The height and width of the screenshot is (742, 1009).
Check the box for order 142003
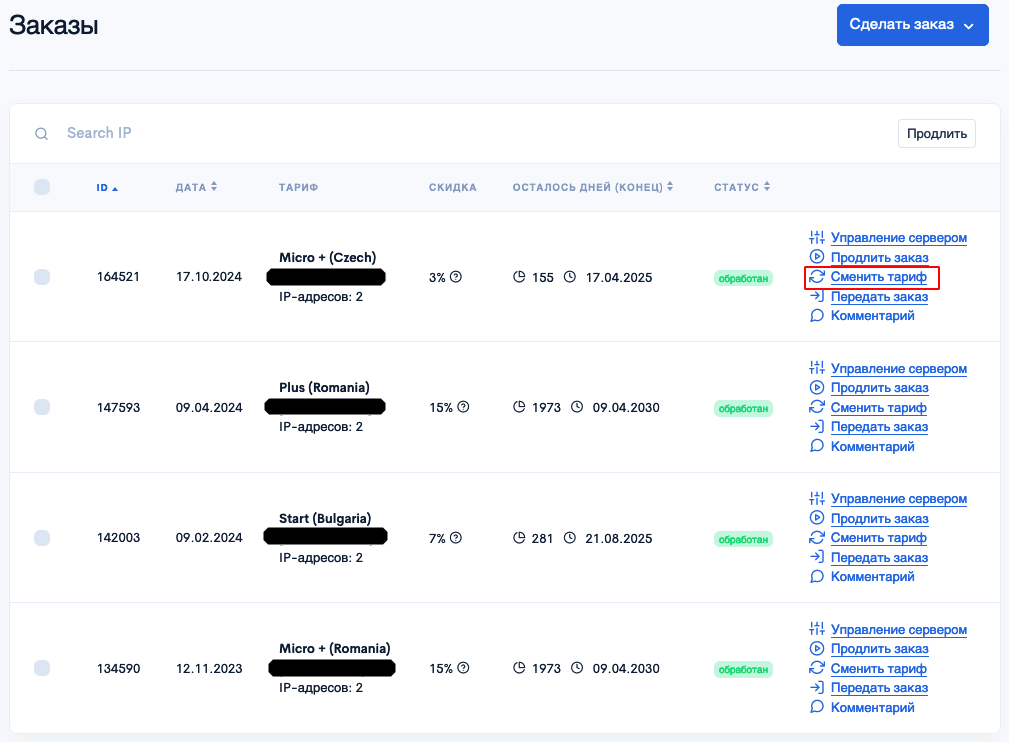click(x=42, y=537)
